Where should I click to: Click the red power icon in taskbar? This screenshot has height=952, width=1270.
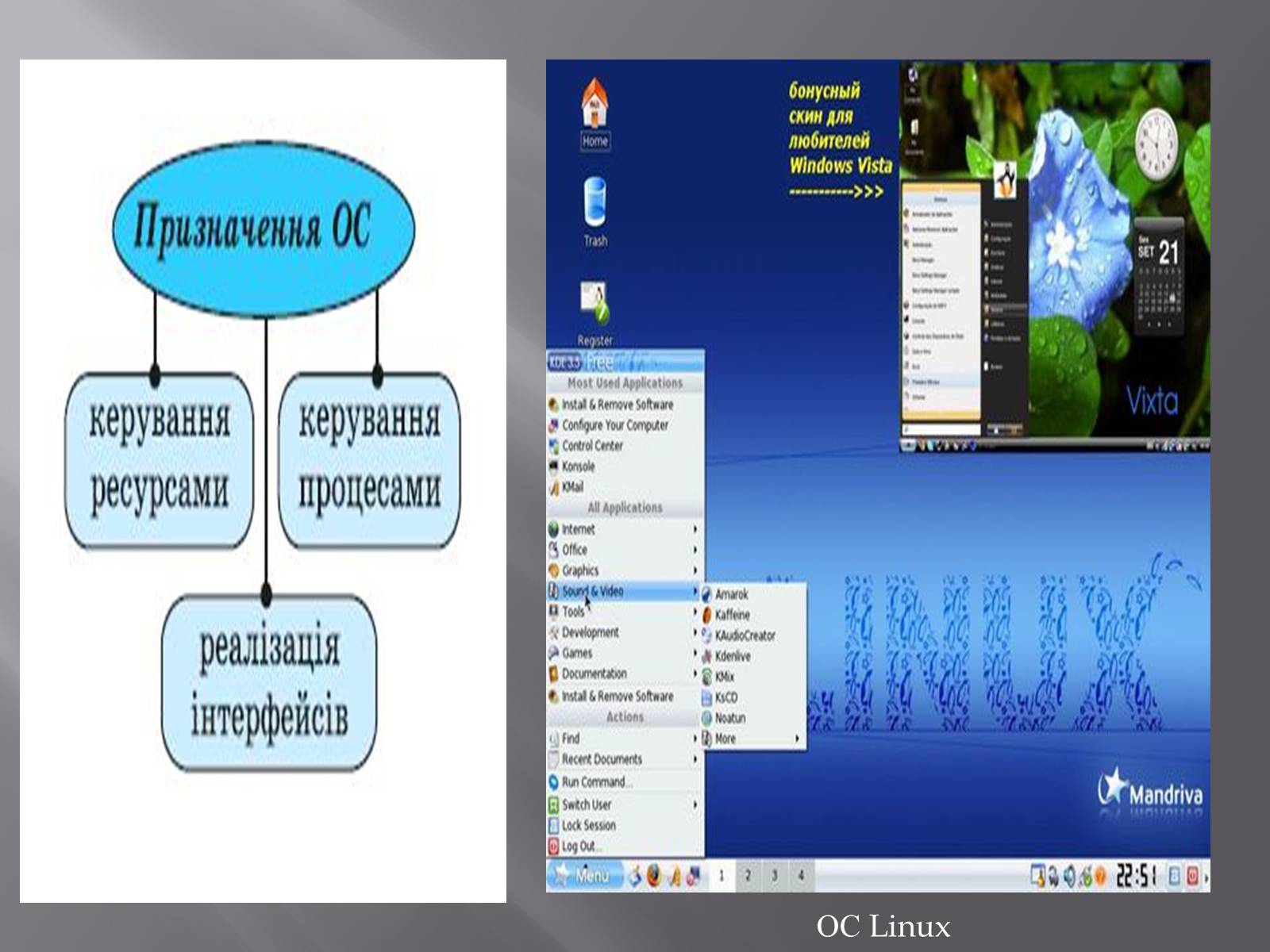point(1192,876)
